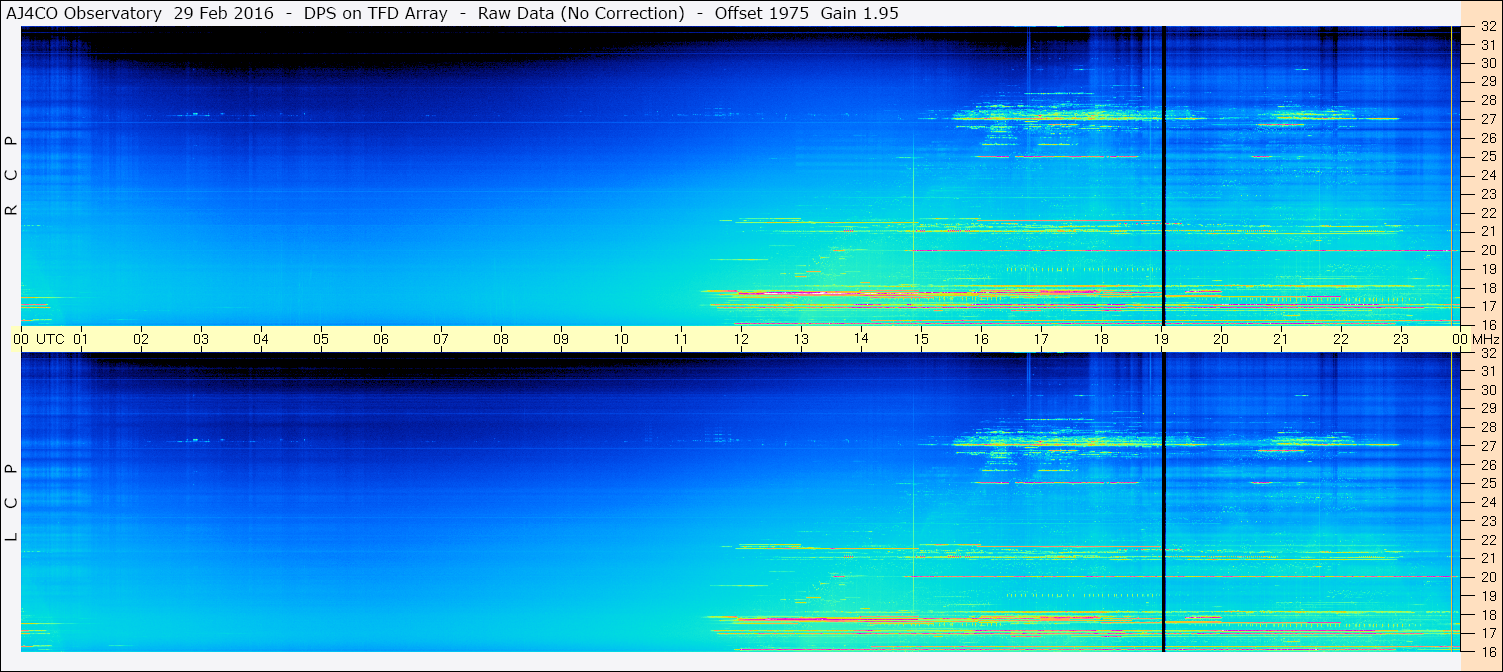
Task: Select hour 10 on the time axis
Action: 621,339
